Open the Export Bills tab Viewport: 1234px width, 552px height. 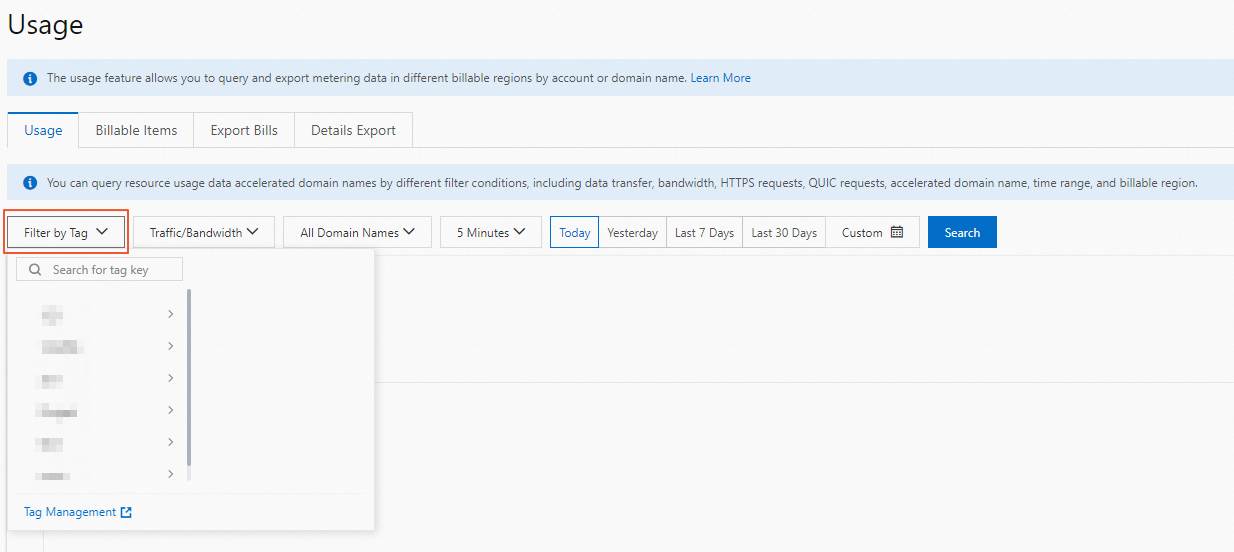click(244, 130)
